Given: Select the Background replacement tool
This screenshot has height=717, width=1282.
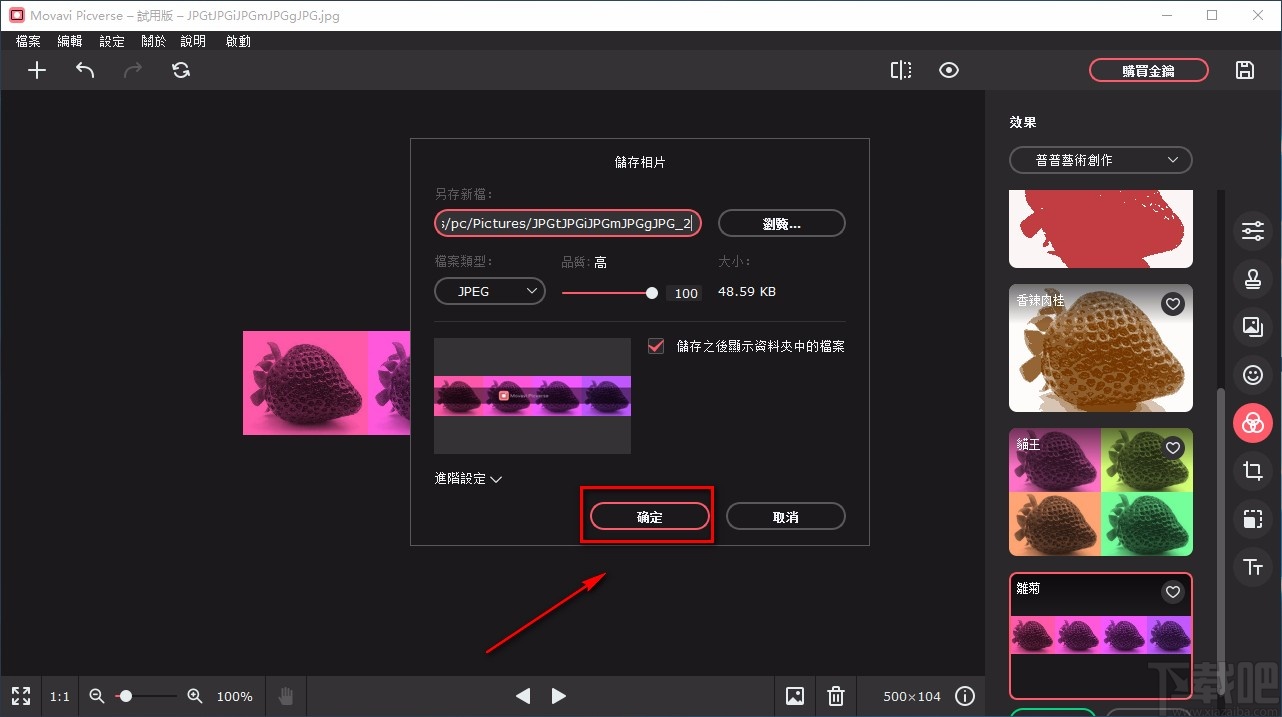Looking at the screenshot, I should click(1252, 327).
